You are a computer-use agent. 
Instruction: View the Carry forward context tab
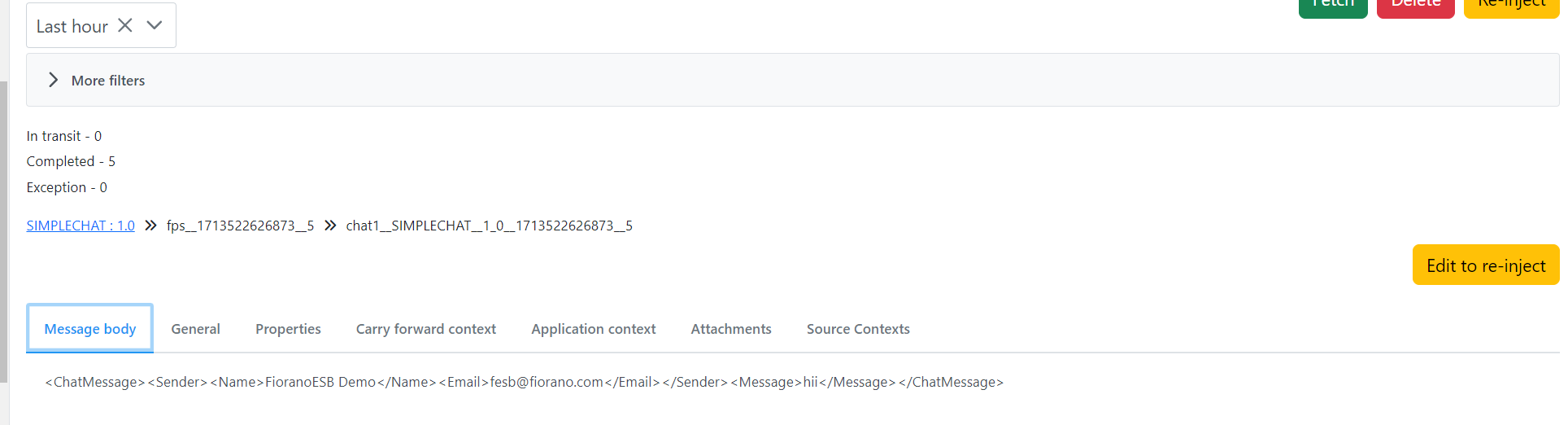425,329
